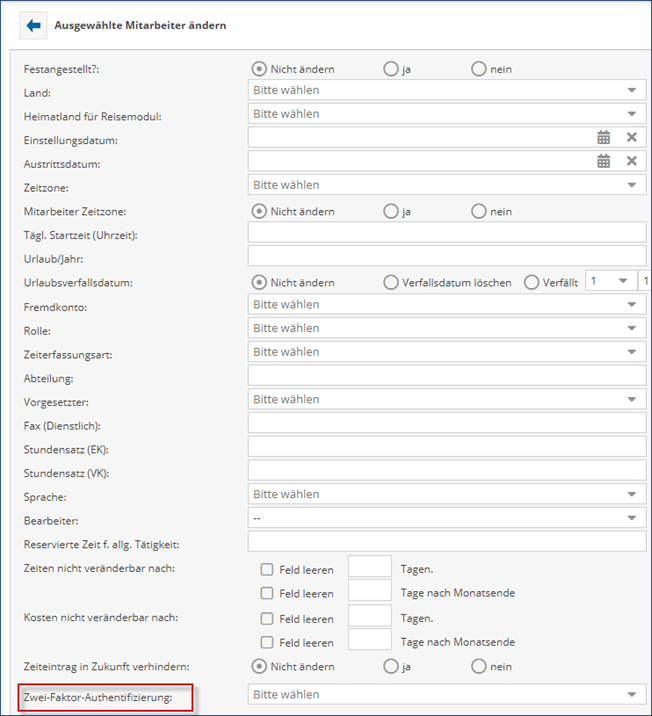Click the back arrow icon
The width and height of the screenshot is (652, 716).
[x=30, y=25]
